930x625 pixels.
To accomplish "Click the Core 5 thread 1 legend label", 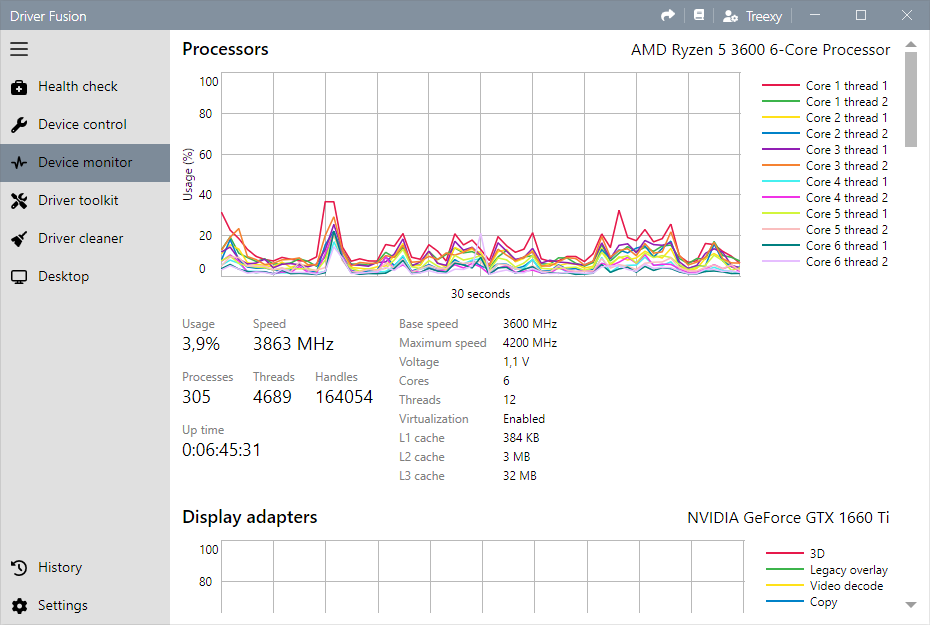I will tap(846, 213).
